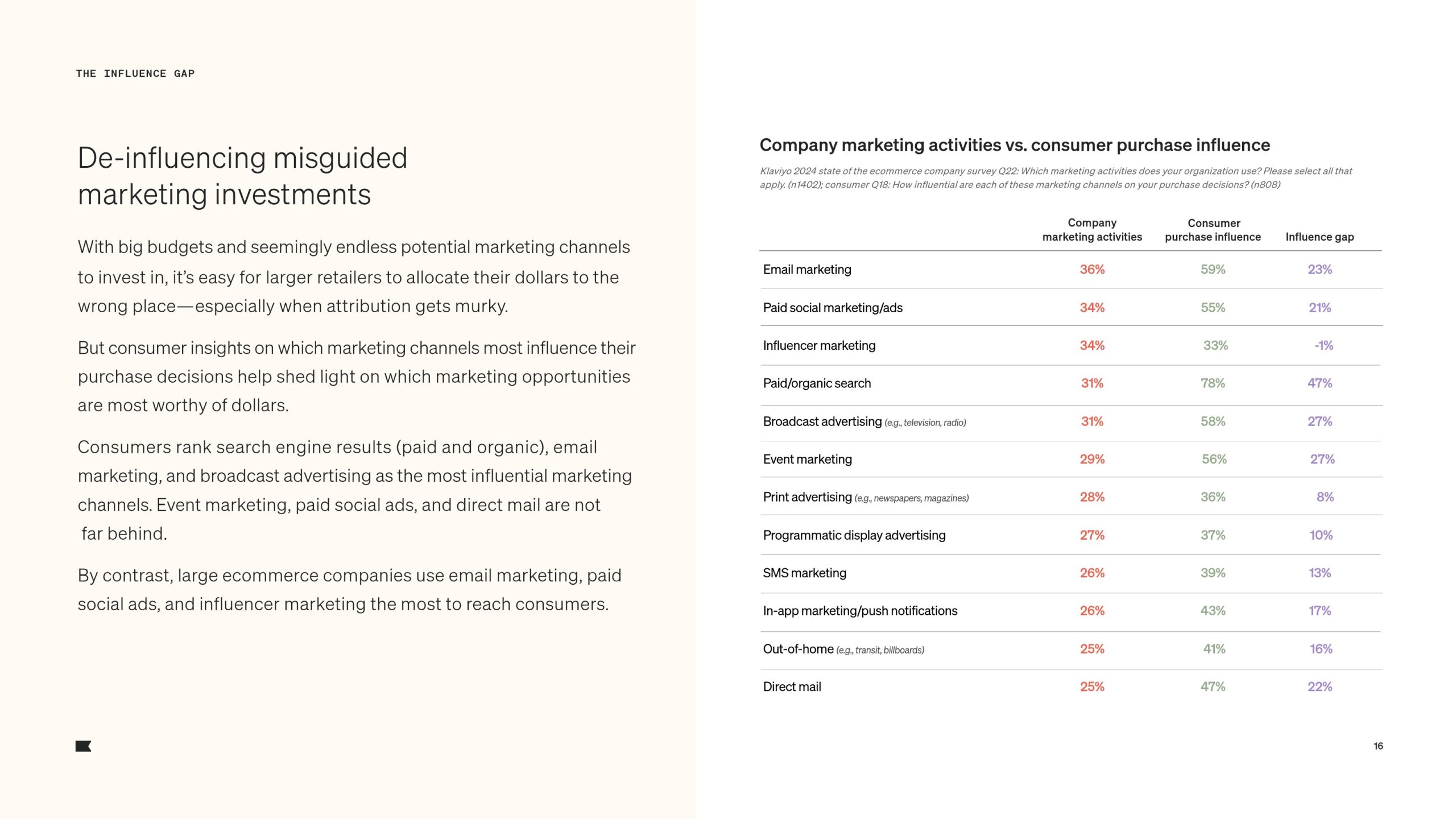This screenshot has width=1456, height=819.
Task: Select the "Programmatic display advertising" row label
Action: click(854, 535)
